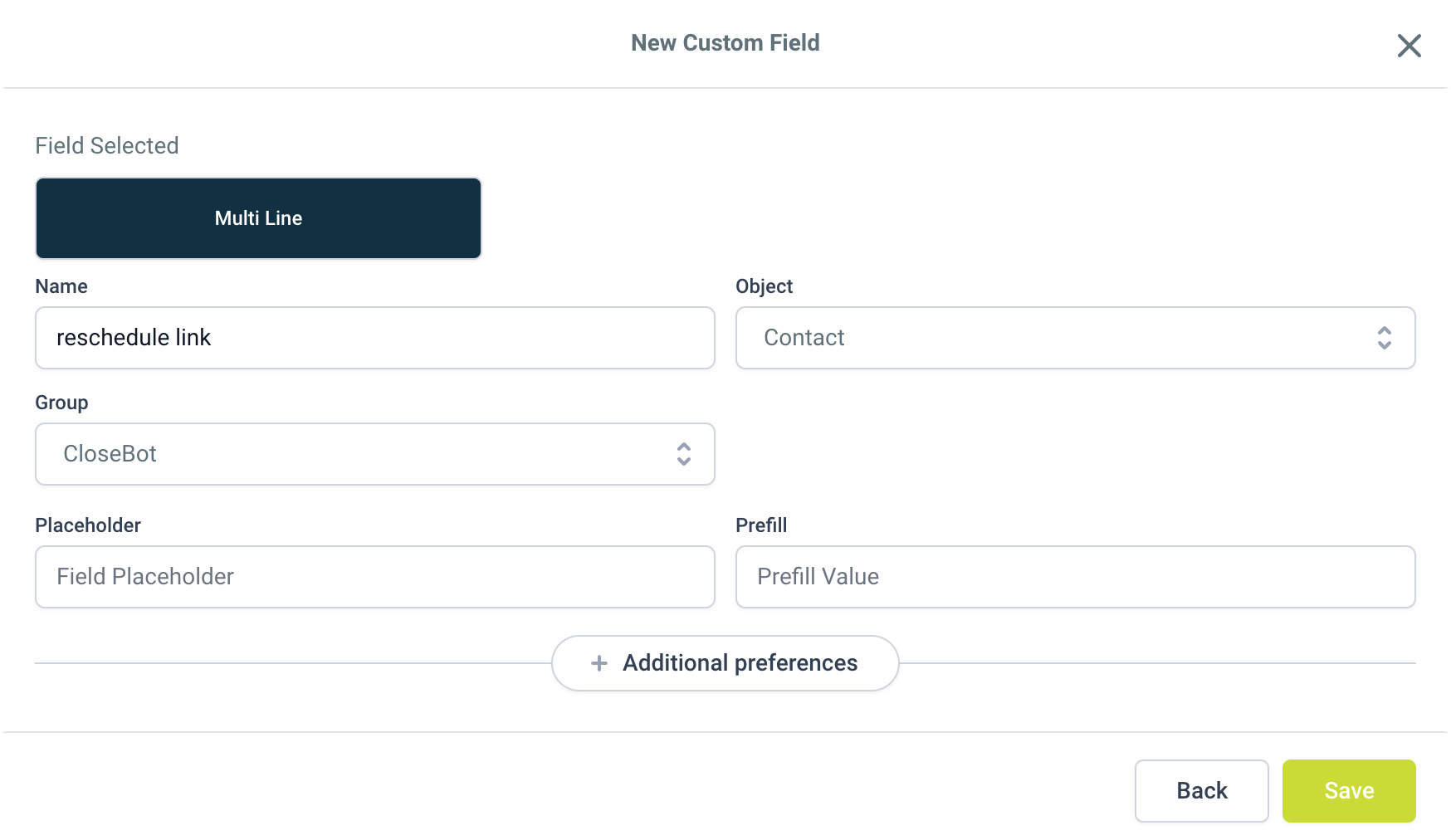The width and height of the screenshot is (1451, 840).
Task: Expand the Additional preferences section
Action: (x=725, y=663)
